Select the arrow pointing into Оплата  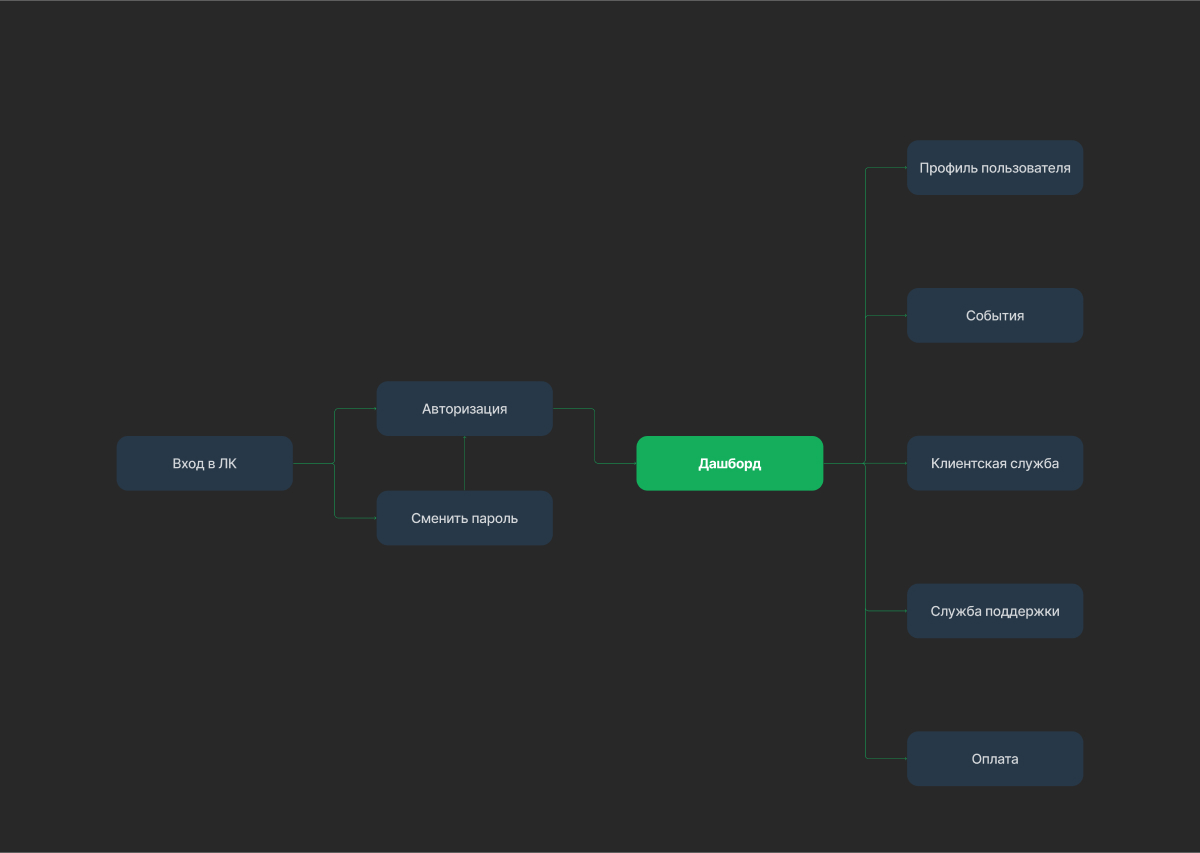click(x=886, y=758)
